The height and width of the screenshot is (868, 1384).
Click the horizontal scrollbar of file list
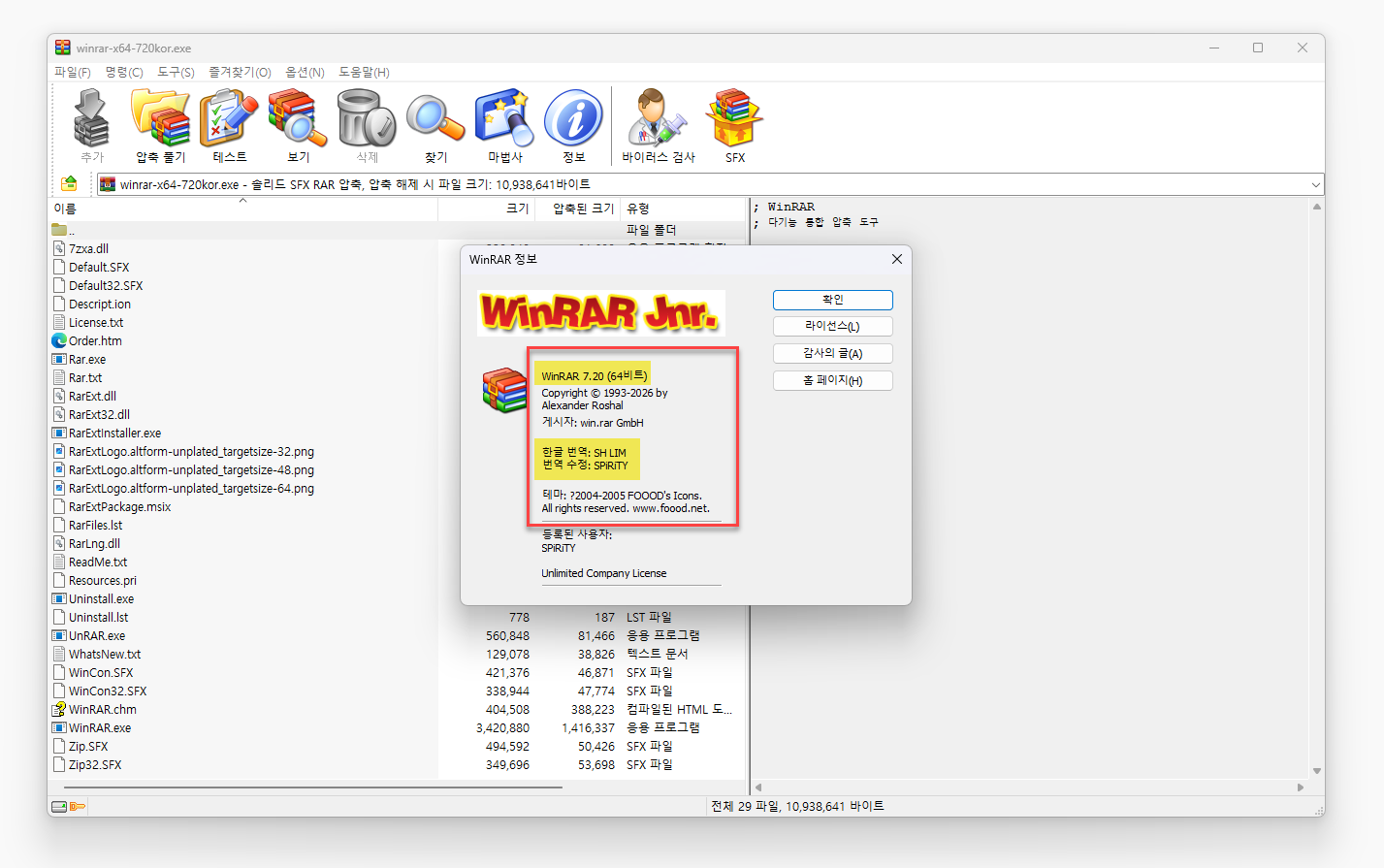(x=313, y=788)
